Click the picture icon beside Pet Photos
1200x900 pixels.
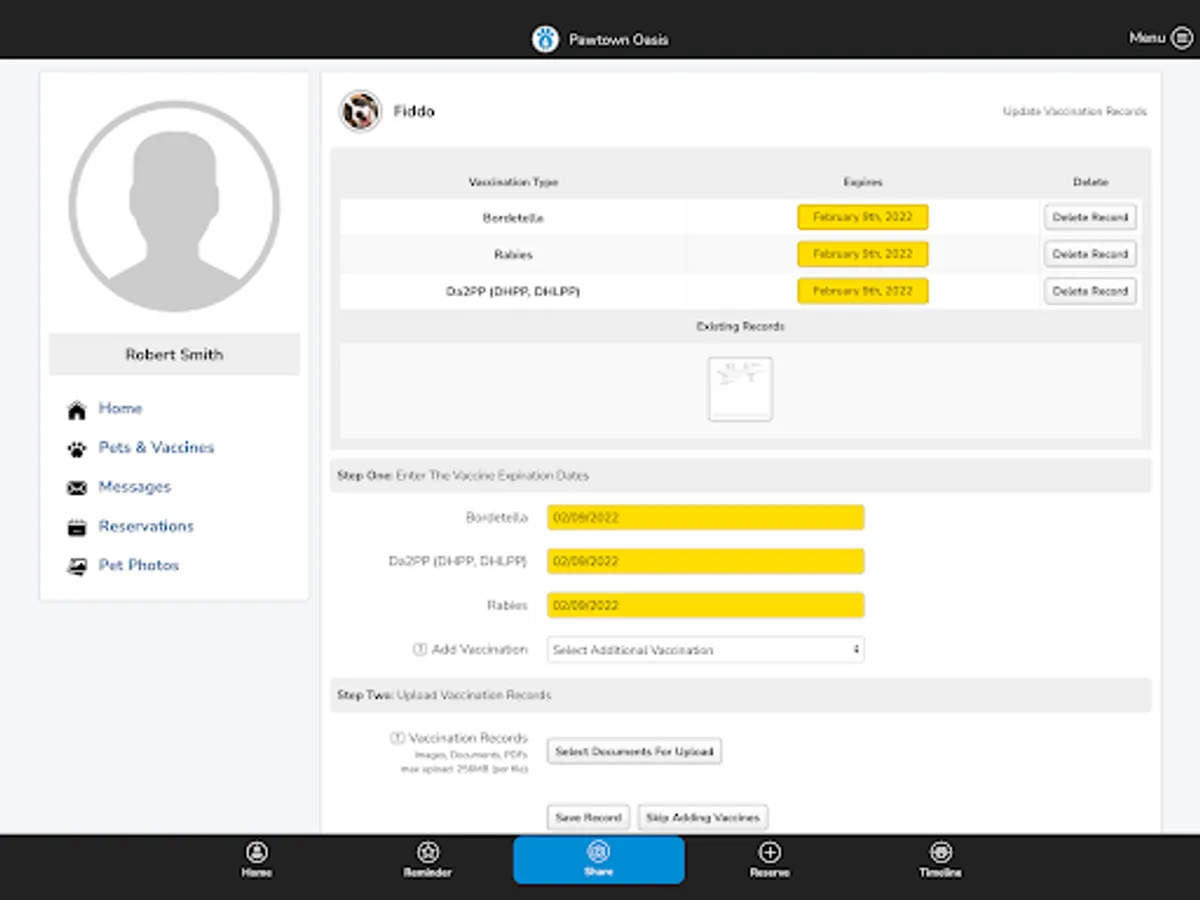pos(77,566)
